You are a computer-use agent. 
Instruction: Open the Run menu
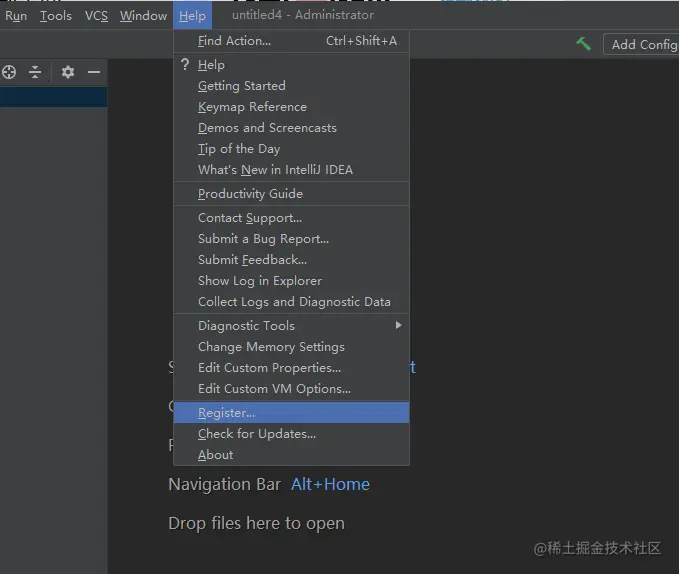coord(16,16)
